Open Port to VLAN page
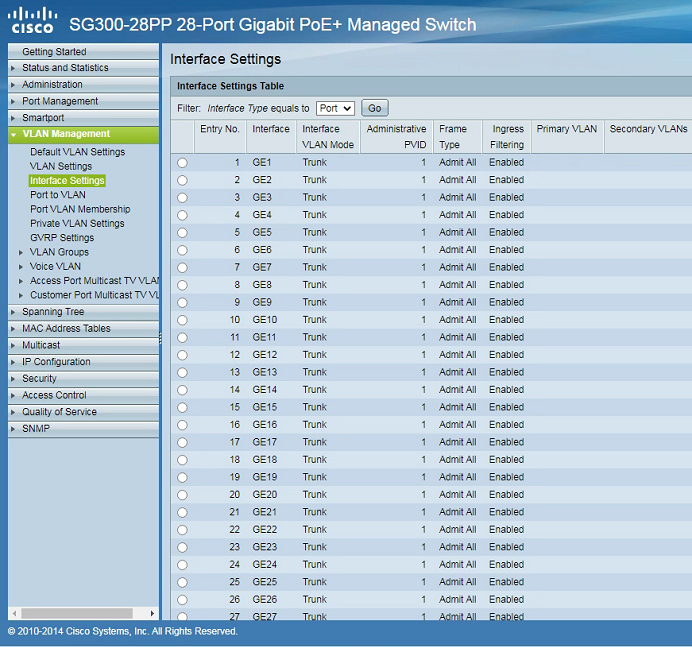 57,195
